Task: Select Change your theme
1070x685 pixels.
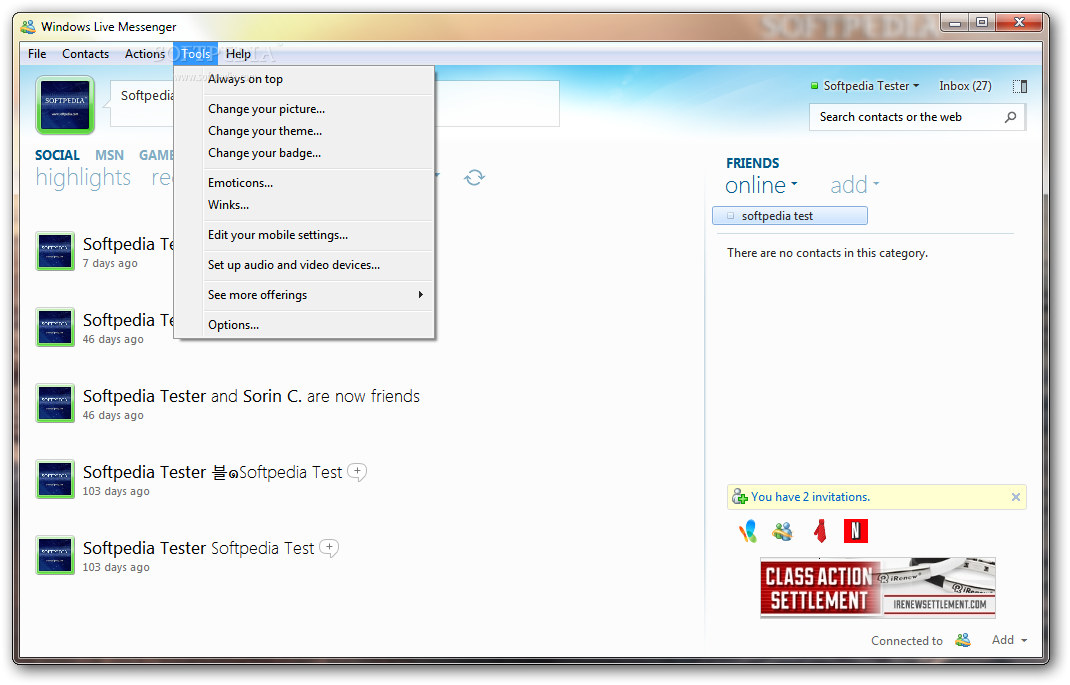Action: [x=304, y=131]
